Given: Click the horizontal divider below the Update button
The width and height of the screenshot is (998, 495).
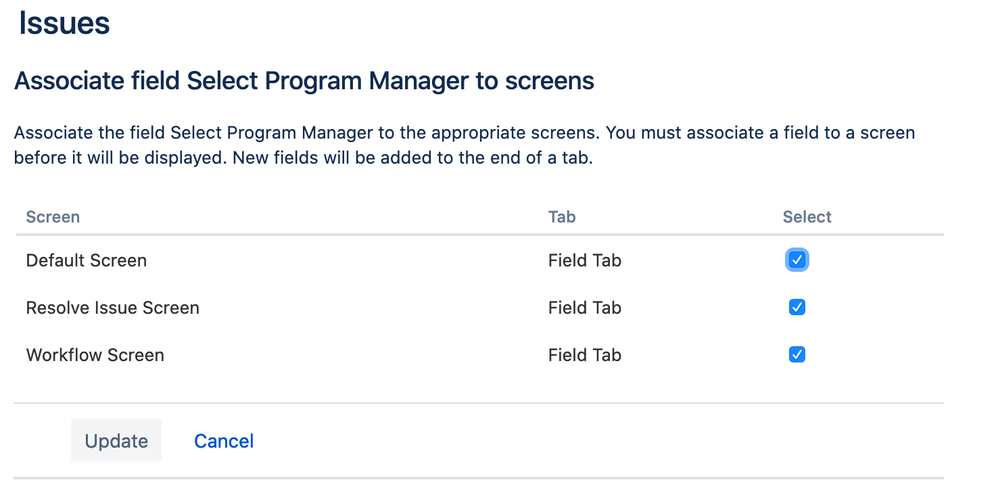Looking at the screenshot, I should (x=478, y=477).
